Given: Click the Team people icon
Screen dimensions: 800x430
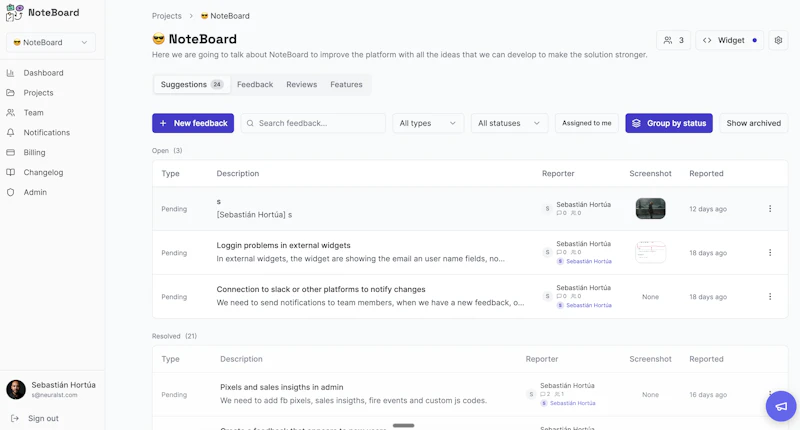Looking at the screenshot, I should 10,113.
